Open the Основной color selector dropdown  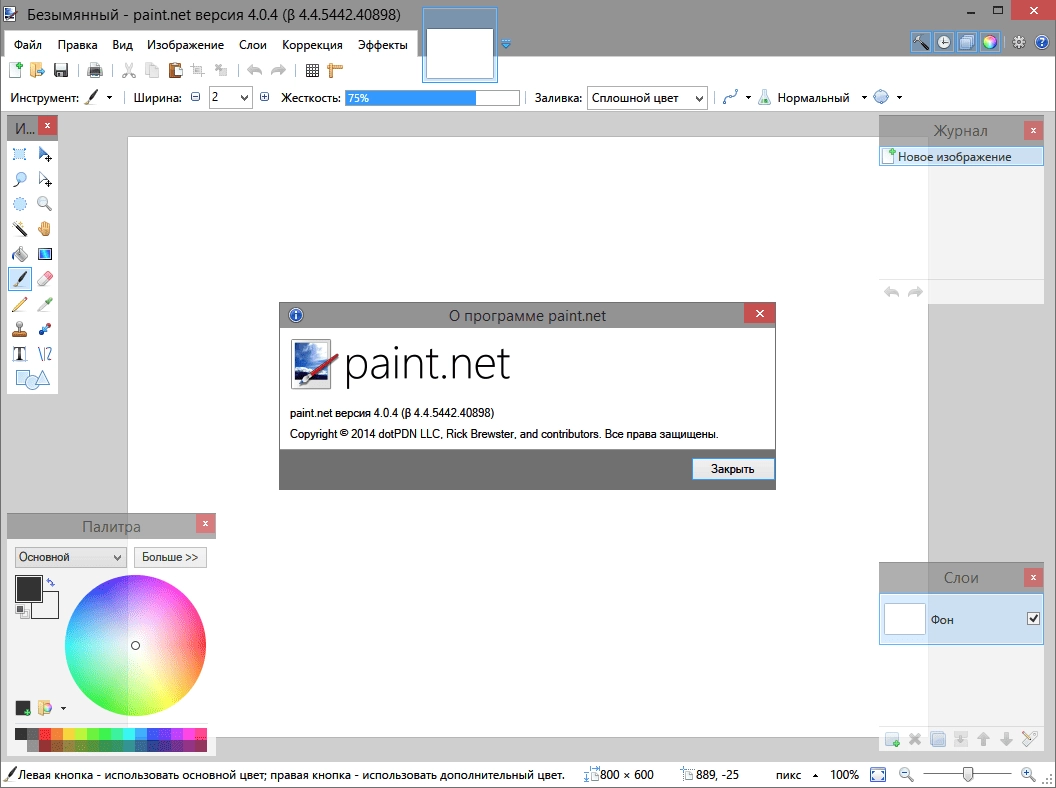70,557
